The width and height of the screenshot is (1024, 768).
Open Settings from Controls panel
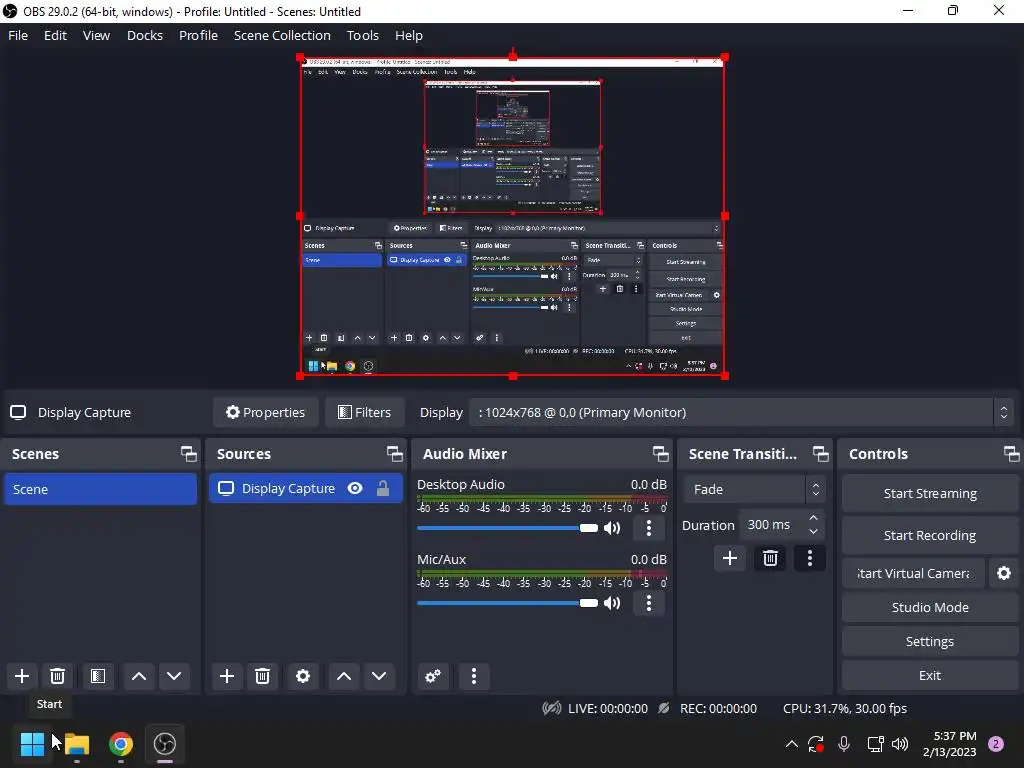930,641
